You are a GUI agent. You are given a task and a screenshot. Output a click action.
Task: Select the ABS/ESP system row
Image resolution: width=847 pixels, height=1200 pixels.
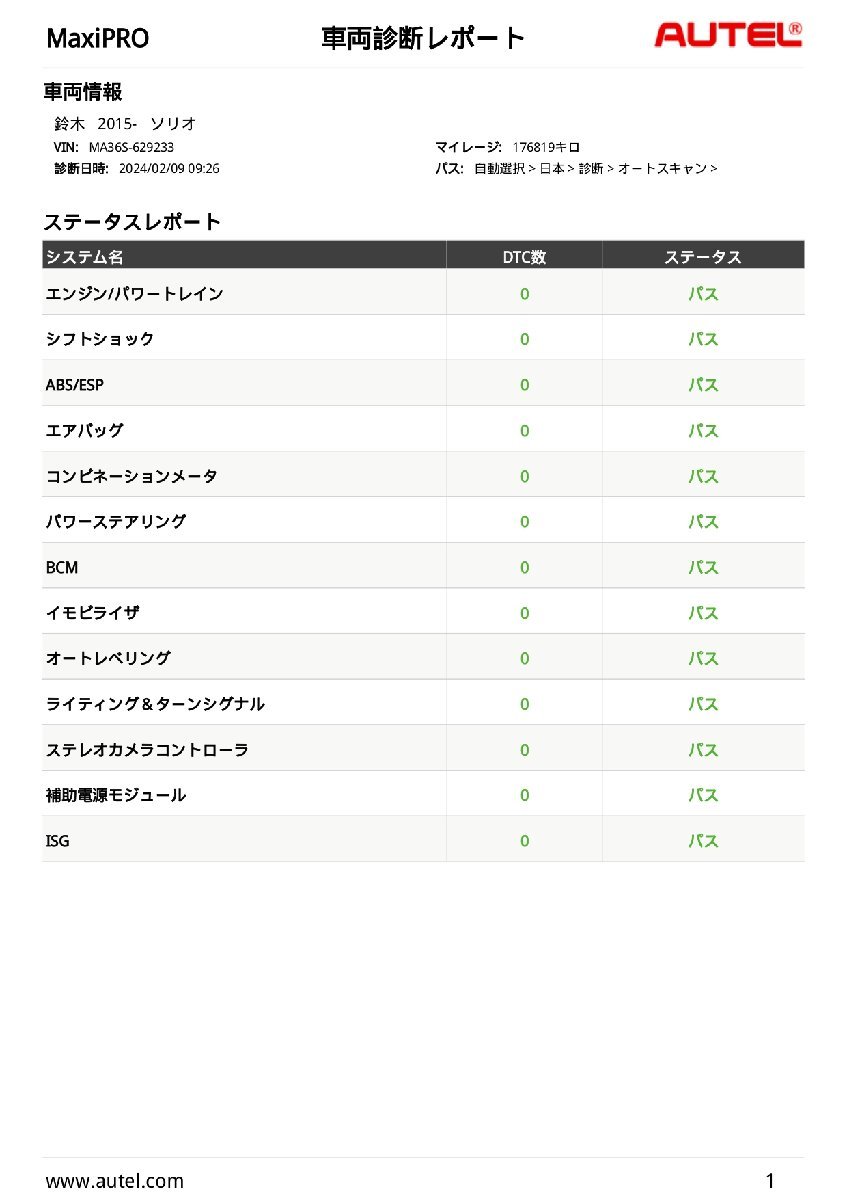click(x=75, y=385)
